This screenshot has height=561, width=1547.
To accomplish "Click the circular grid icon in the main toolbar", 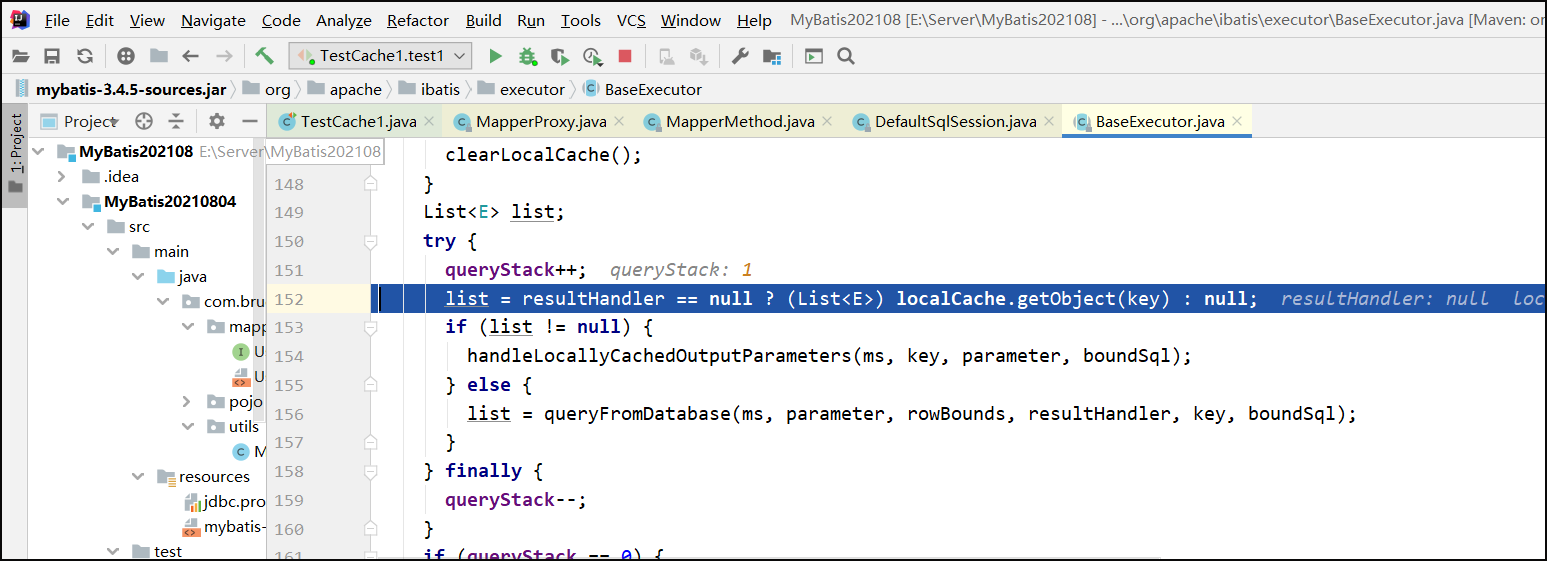I will 126,56.
